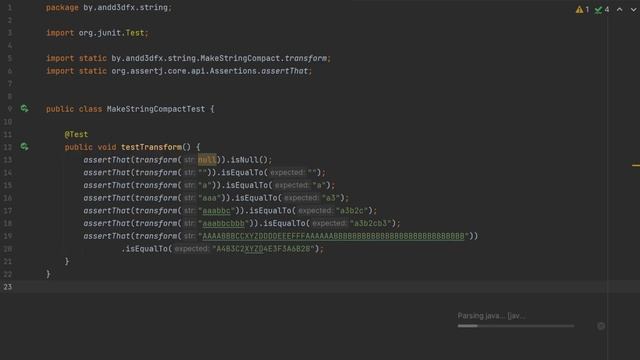Run testTransform method gutter icon
The width and height of the screenshot is (640, 360).
point(24,147)
